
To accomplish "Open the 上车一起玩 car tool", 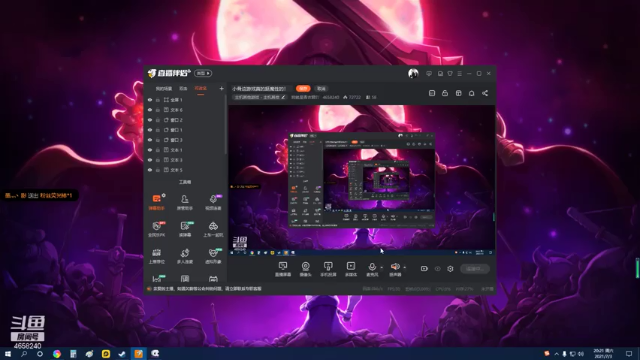I will pos(213,229).
